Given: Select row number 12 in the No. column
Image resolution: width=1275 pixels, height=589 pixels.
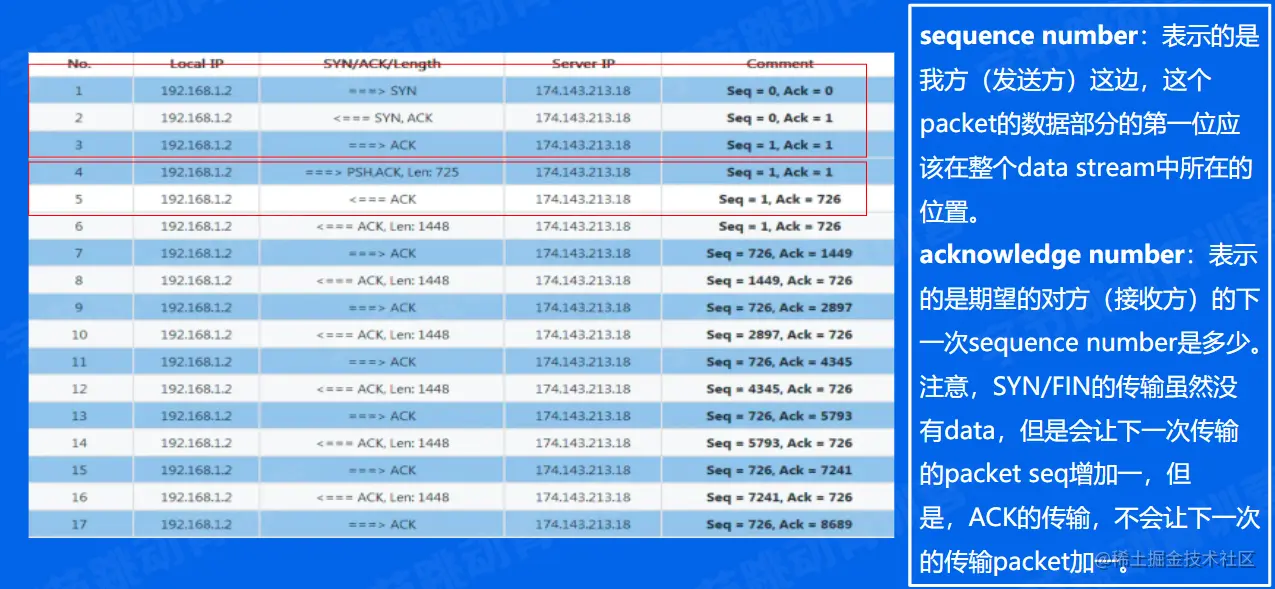Looking at the screenshot, I should click(x=79, y=389).
